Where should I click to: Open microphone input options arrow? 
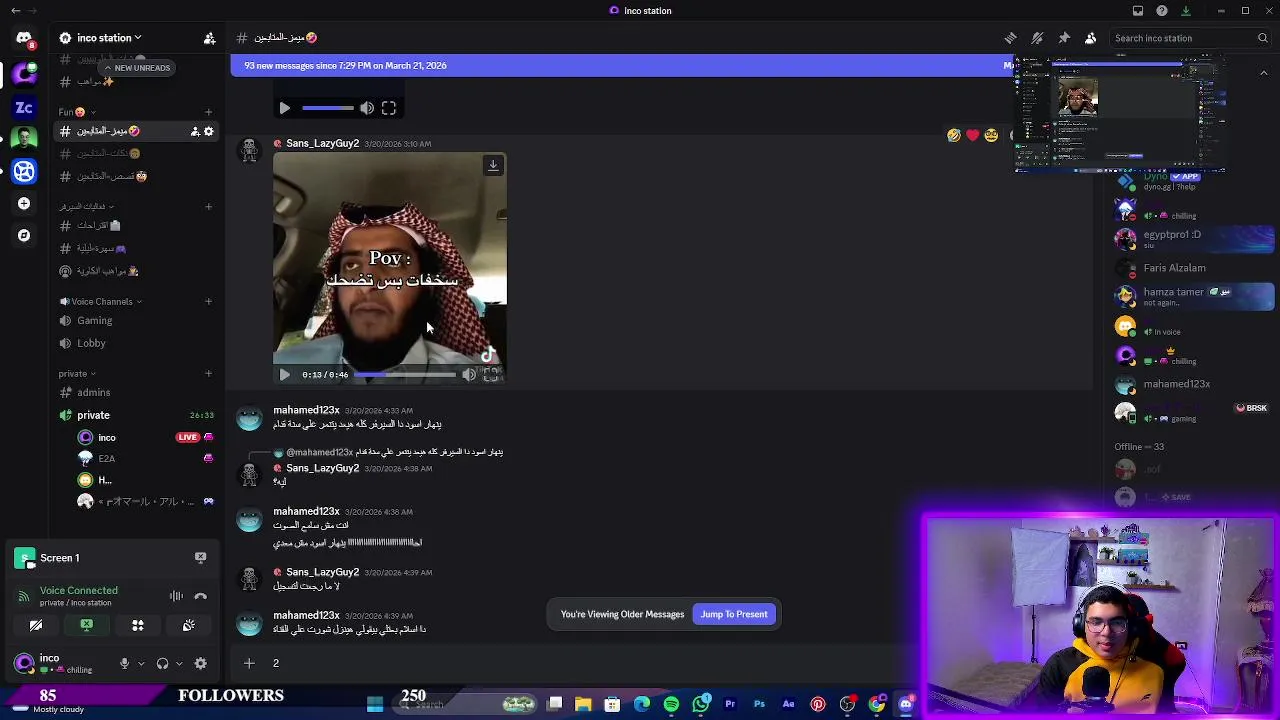(141, 663)
